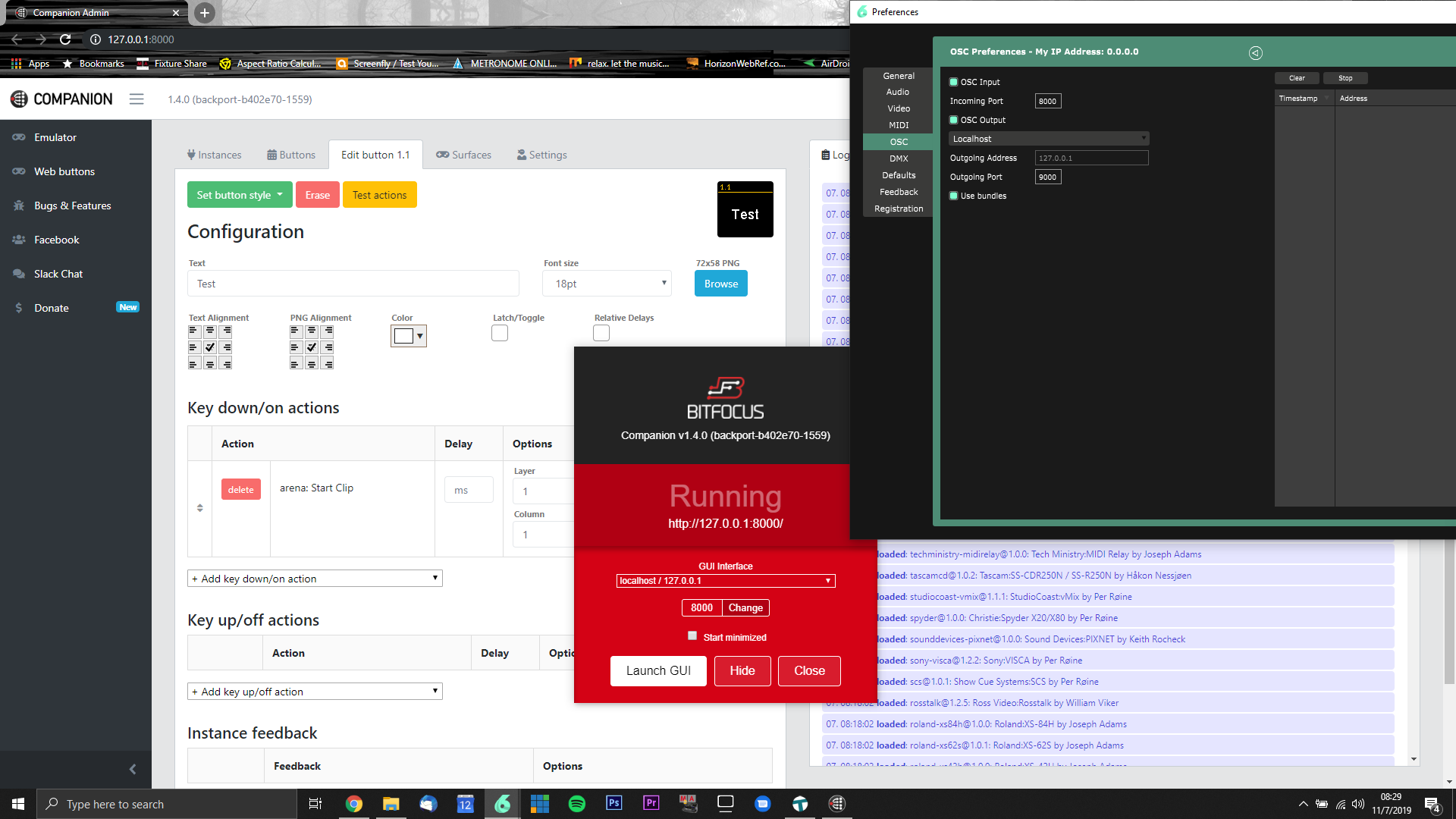Reload the browser page
This screenshot has height=819, width=1456.
point(65,39)
